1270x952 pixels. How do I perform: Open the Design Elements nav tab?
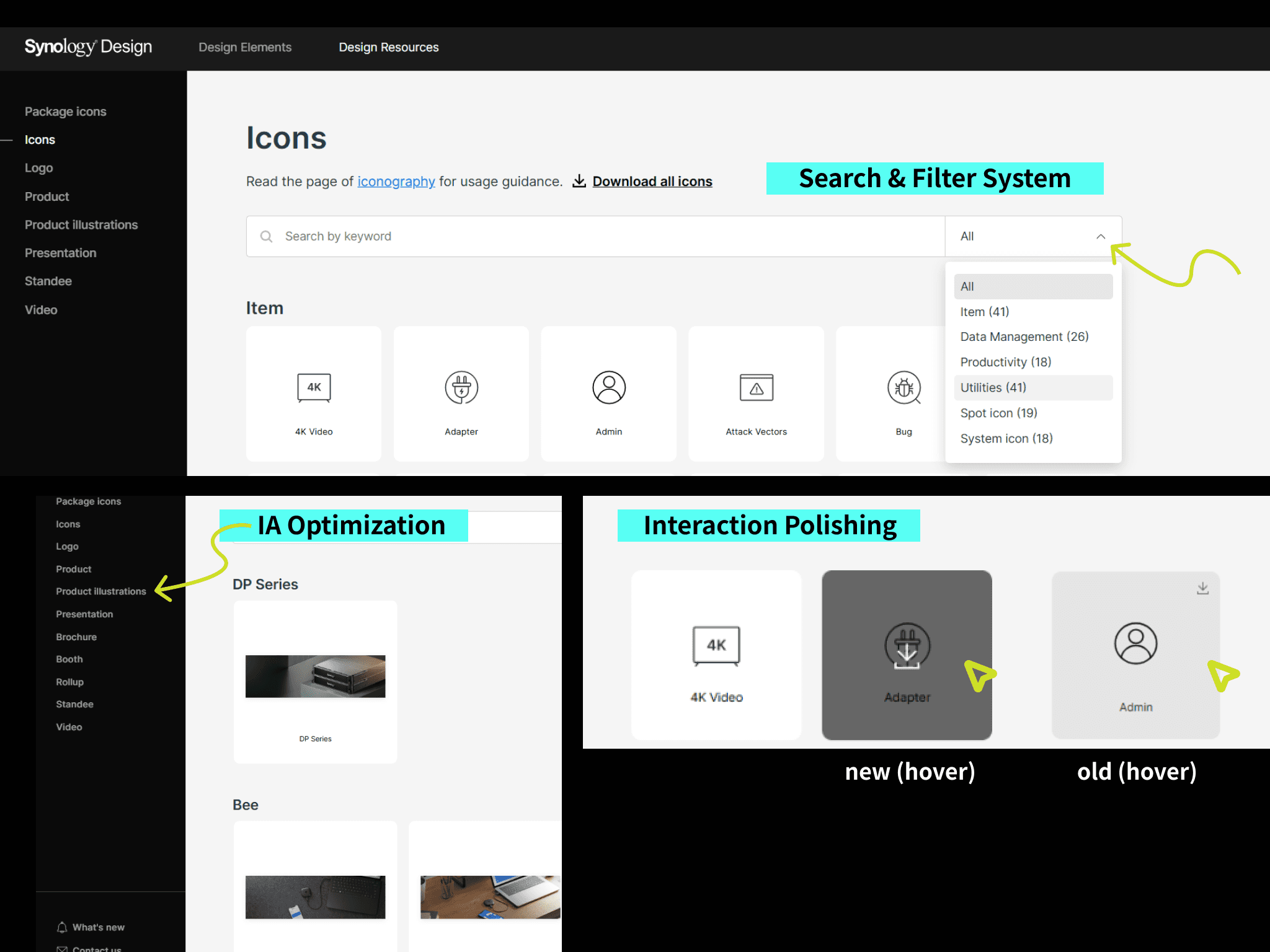[245, 47]
